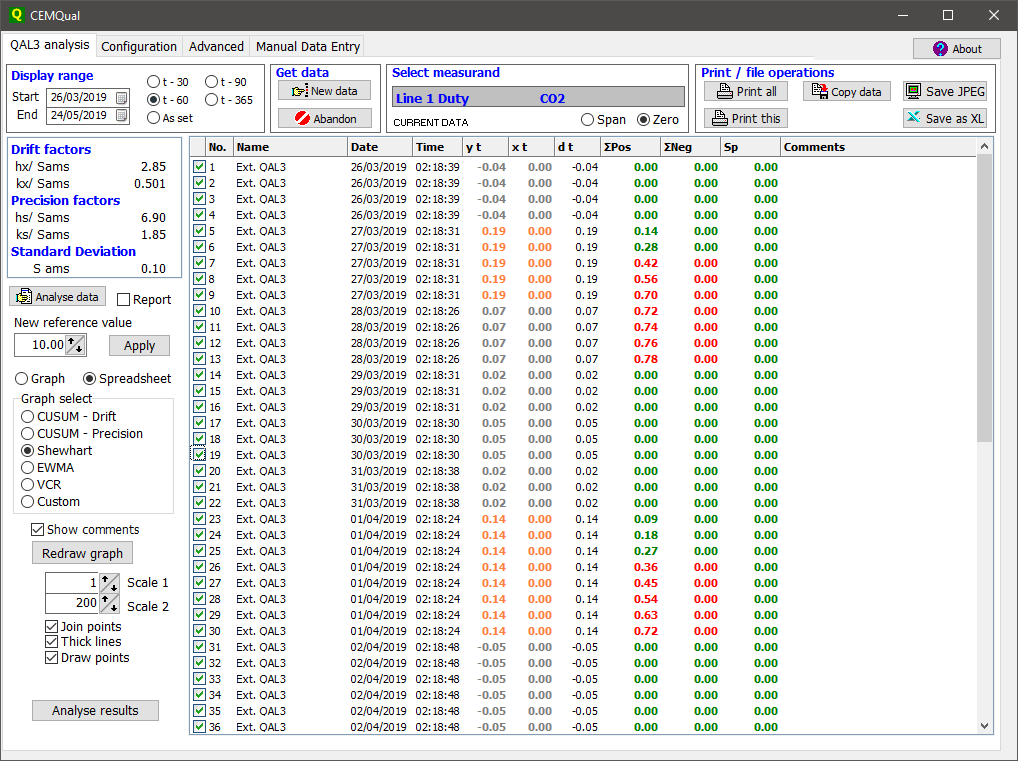Enable the Report checkbox
The width and height of the screenshot is (1018, 761).
click(x=124, y=300)
